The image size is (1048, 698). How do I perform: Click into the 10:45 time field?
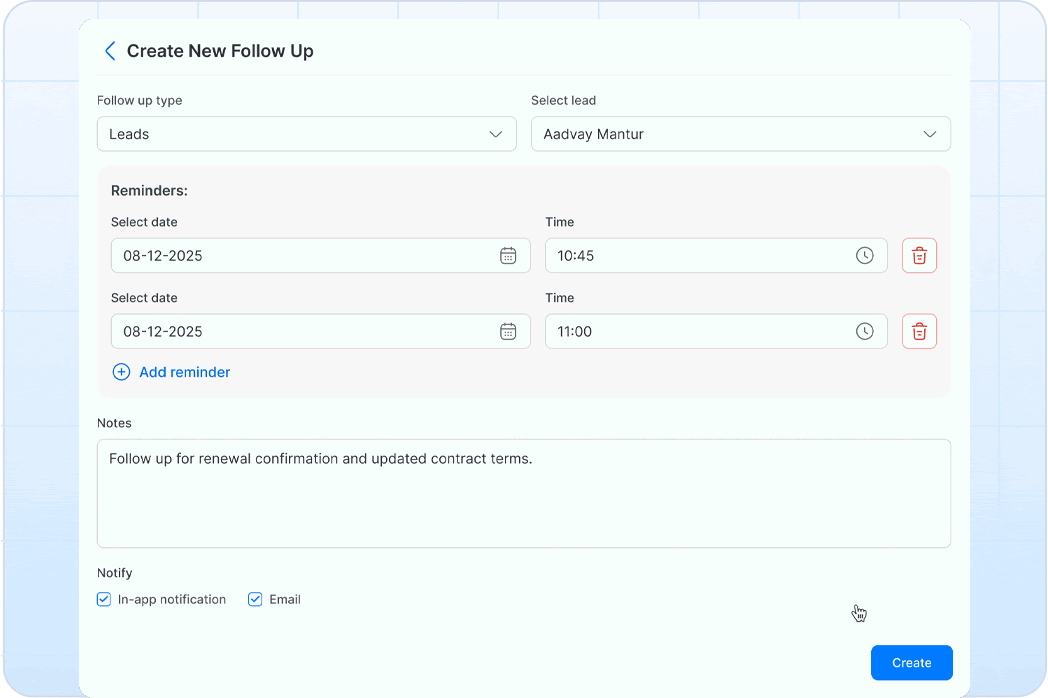716,255
